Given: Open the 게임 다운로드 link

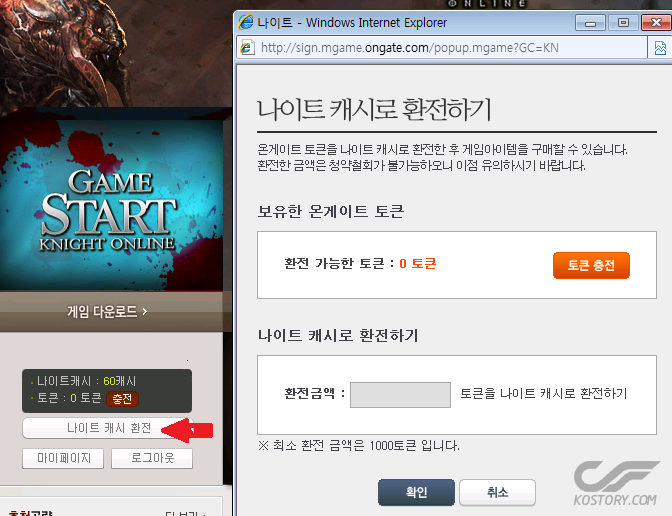Looking at the screenshot, I should click(x=107, y=311).
